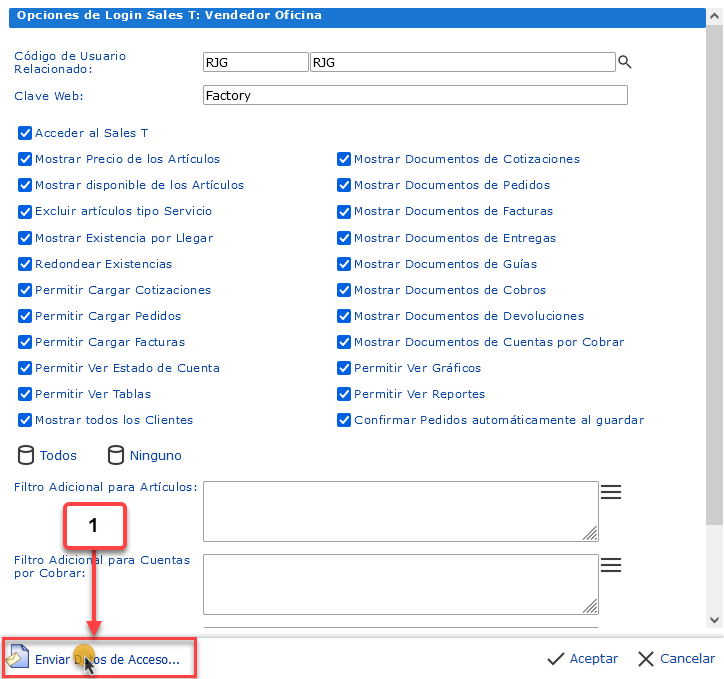Uncheck Permitir Cargar Cotizaciones
This screenshot has height=679, width=724.
(25, 290)
